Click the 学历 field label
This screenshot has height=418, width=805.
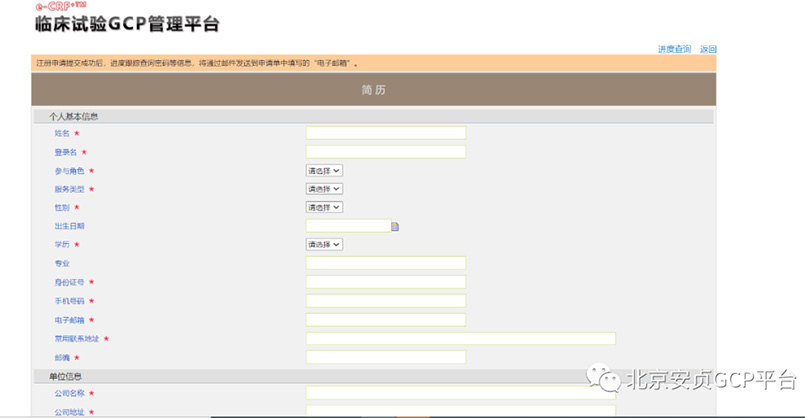pyautogui.click(x=62, y=244)
